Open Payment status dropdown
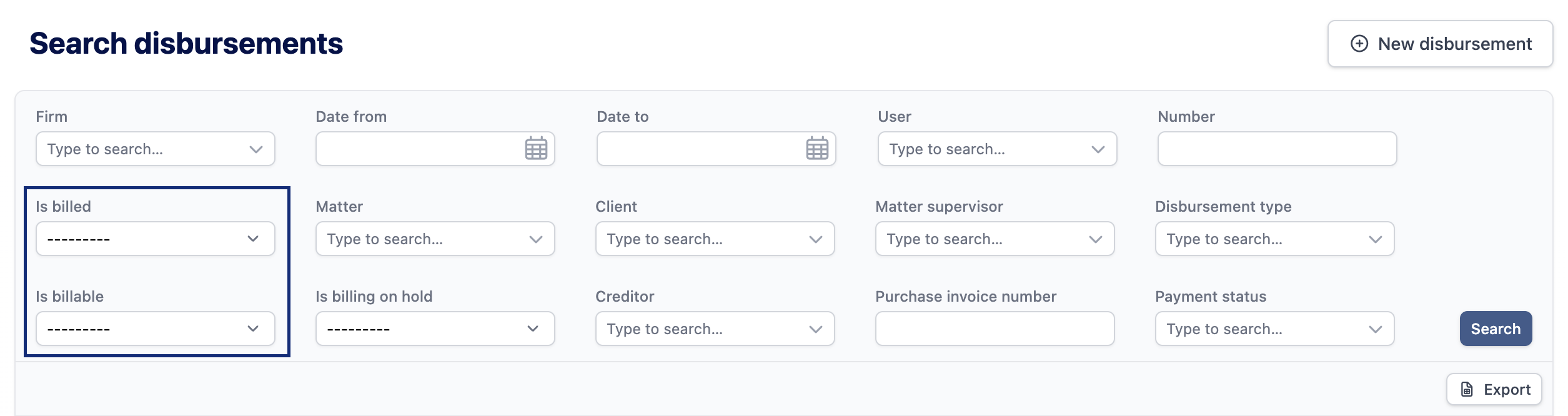The image size is (1568, 416). pos(1275,329)
